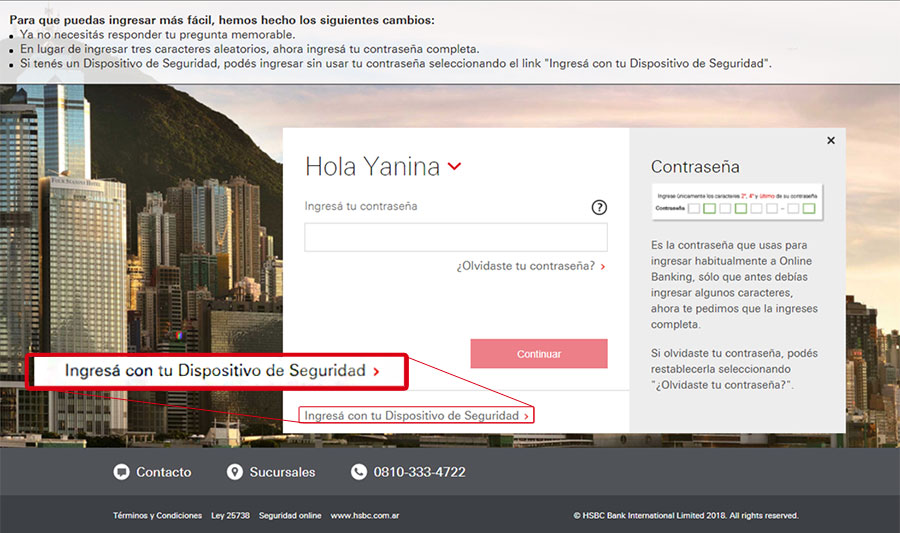Click the Continuar button
Screen dimensions: 900x533
point(539,353)
